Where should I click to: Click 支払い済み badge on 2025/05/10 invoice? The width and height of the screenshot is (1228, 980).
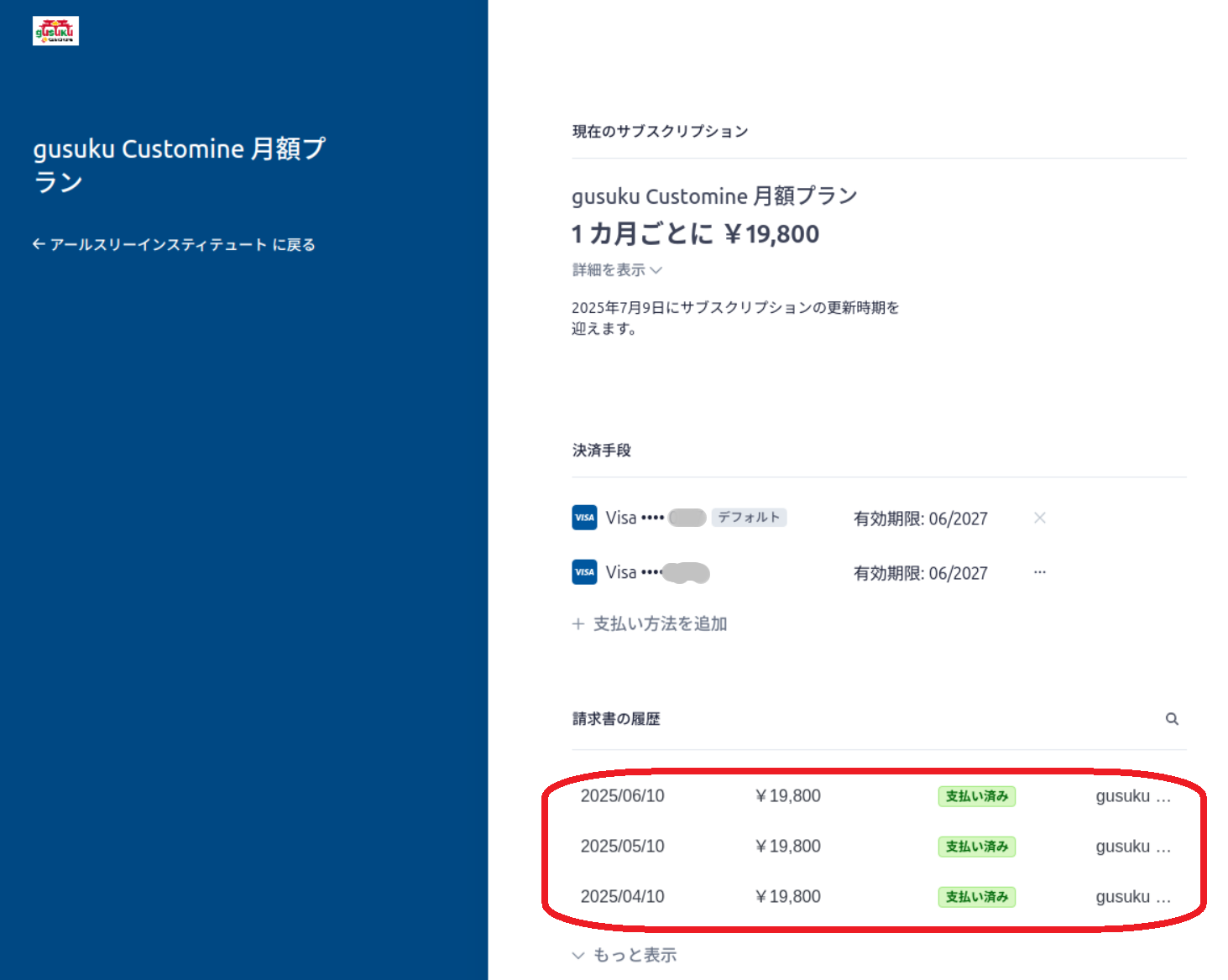coord(977,847)
